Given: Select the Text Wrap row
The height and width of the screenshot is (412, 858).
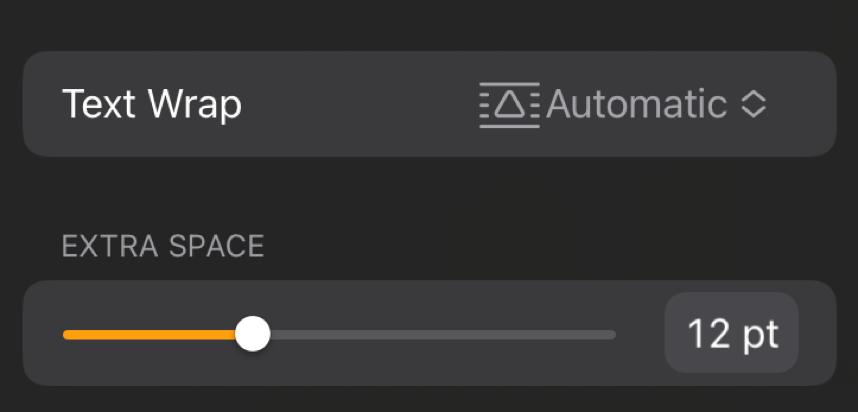Looking at the screenshot, I should (430, 104).
